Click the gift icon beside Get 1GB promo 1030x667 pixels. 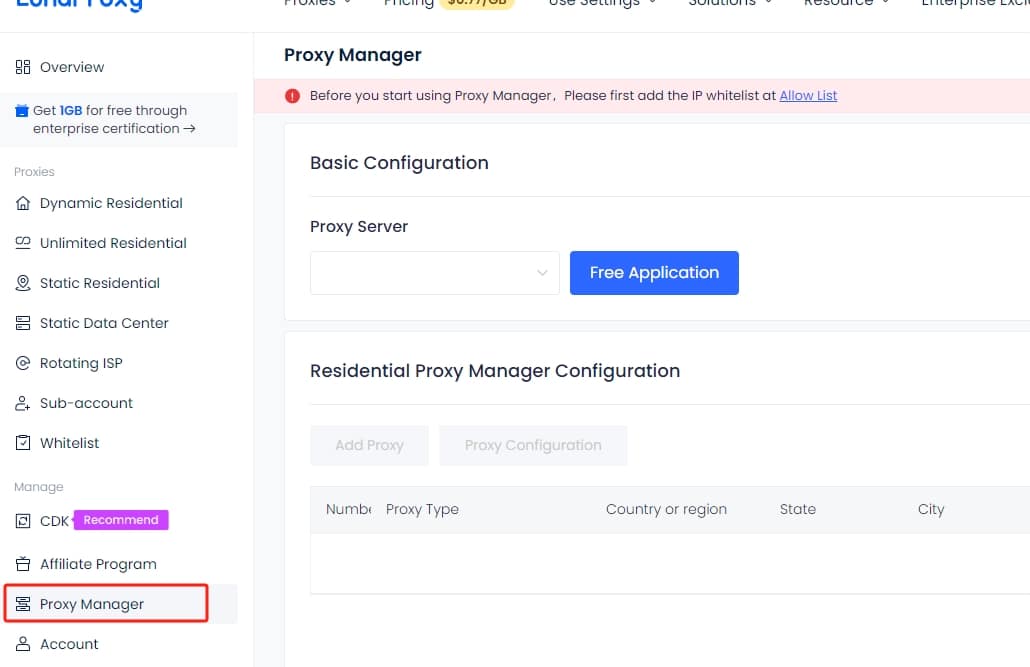[x=22, y=110]
